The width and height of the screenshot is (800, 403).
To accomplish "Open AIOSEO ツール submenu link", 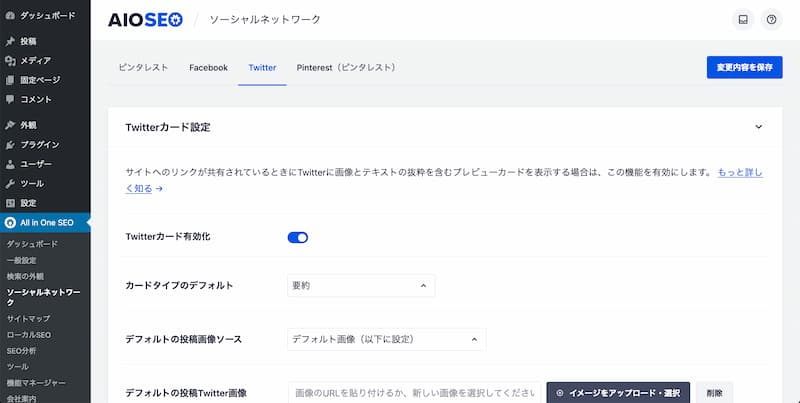I will pyautogui.click(x=17, y=367).
